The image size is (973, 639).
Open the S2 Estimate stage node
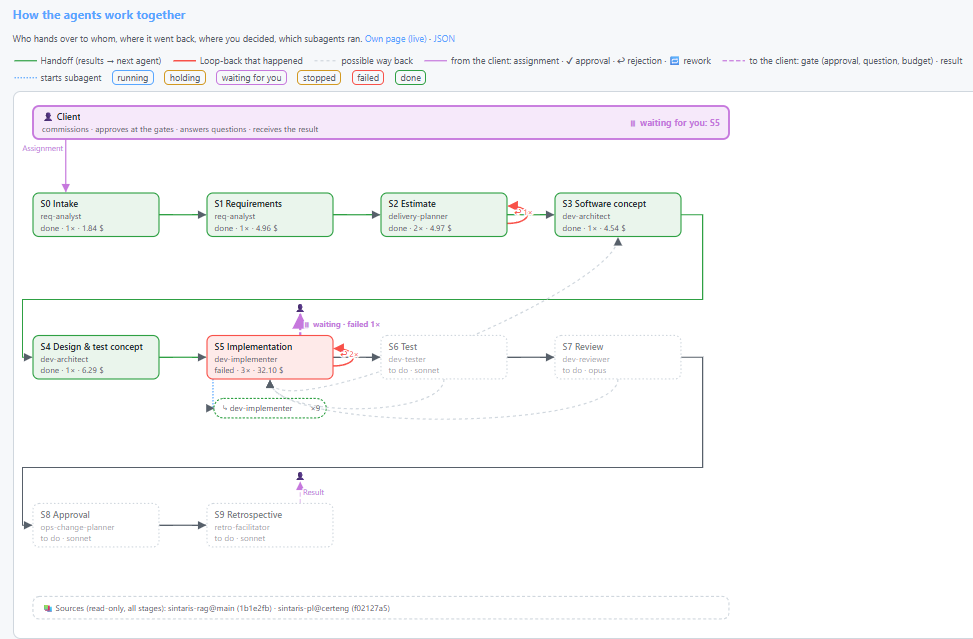[444, 215]
